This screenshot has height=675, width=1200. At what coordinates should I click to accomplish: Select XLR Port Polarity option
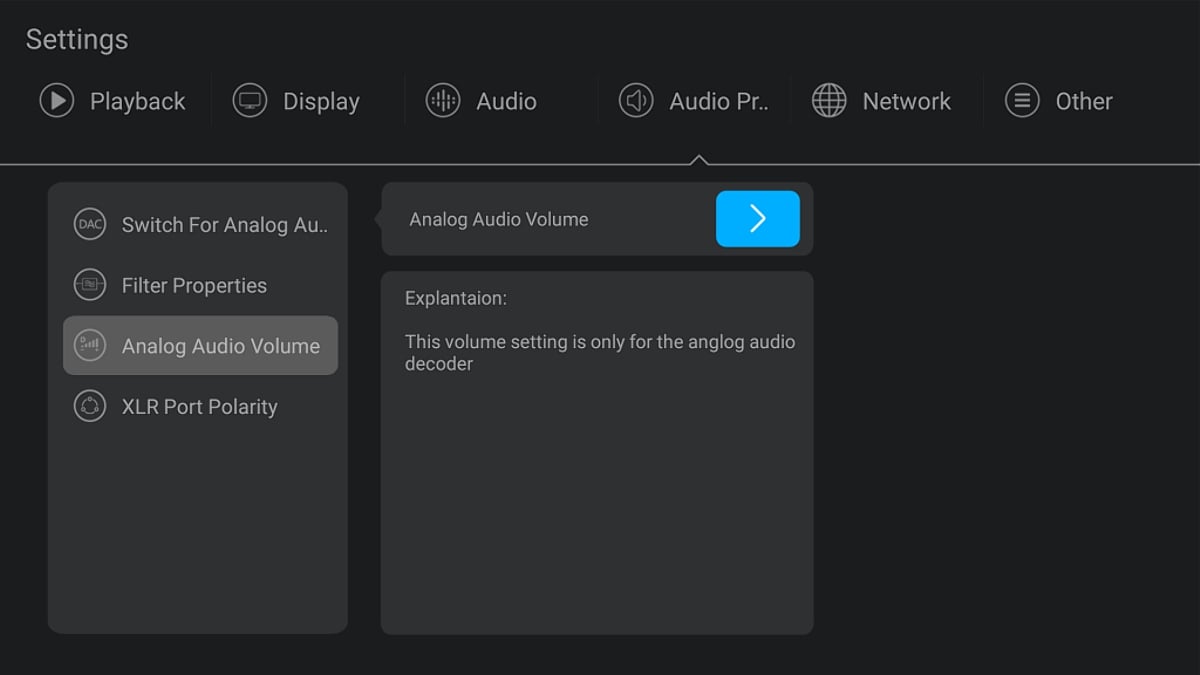[x=199, y=407]
